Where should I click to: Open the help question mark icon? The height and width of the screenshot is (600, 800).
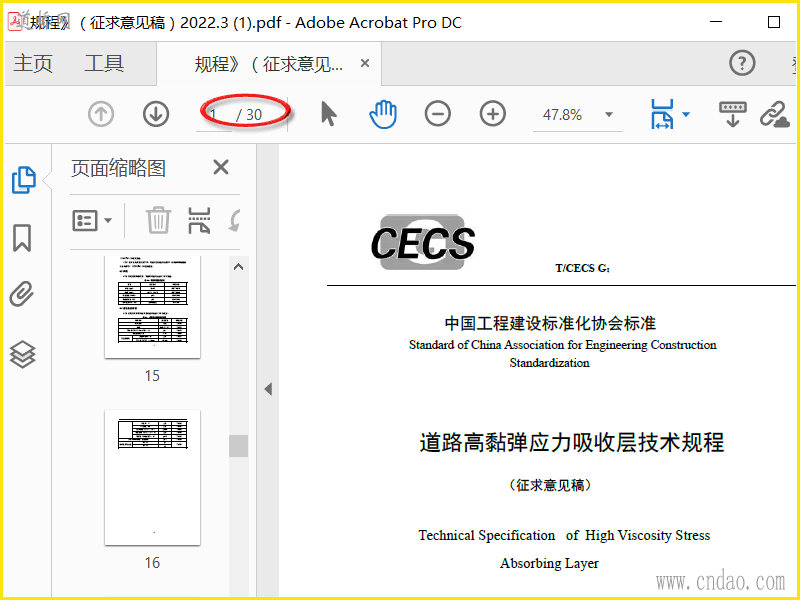click(x=742, y=63)
